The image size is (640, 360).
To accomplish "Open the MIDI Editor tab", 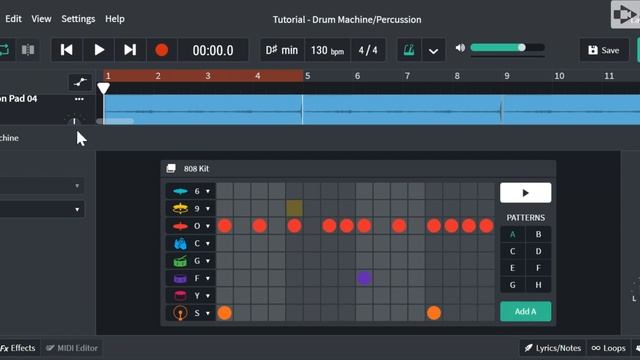I will coord(72,348).
